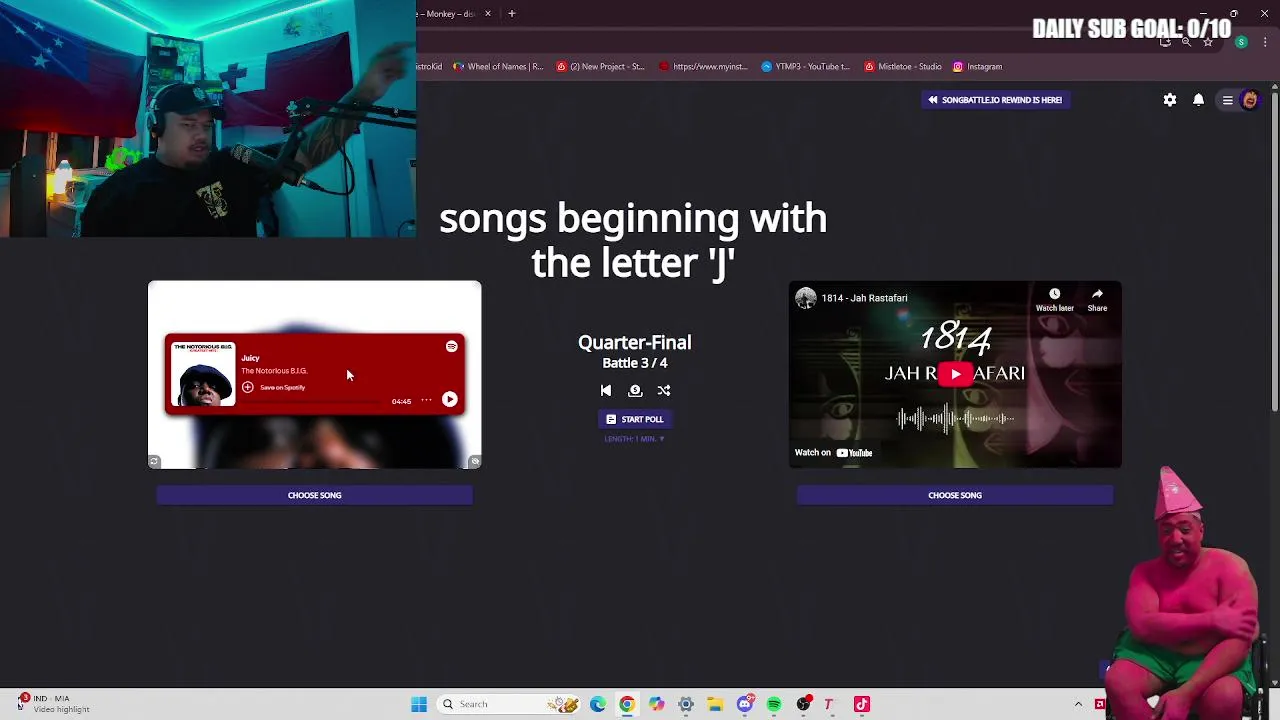The width and height of the screenshot is (1280, 720).
Task: Open OBS Studio from taskbar
Action: [x=803, y=704]
